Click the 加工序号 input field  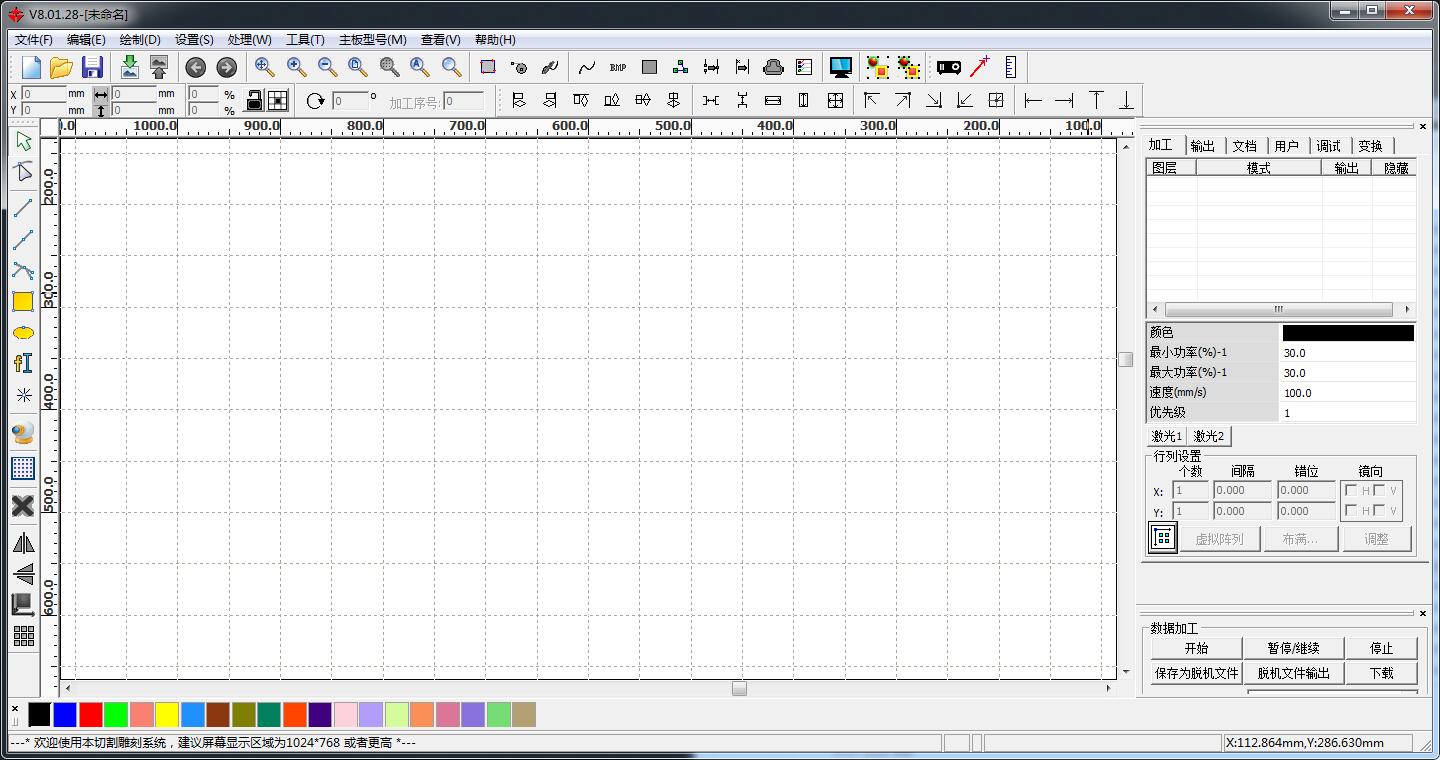click(464, 101)
